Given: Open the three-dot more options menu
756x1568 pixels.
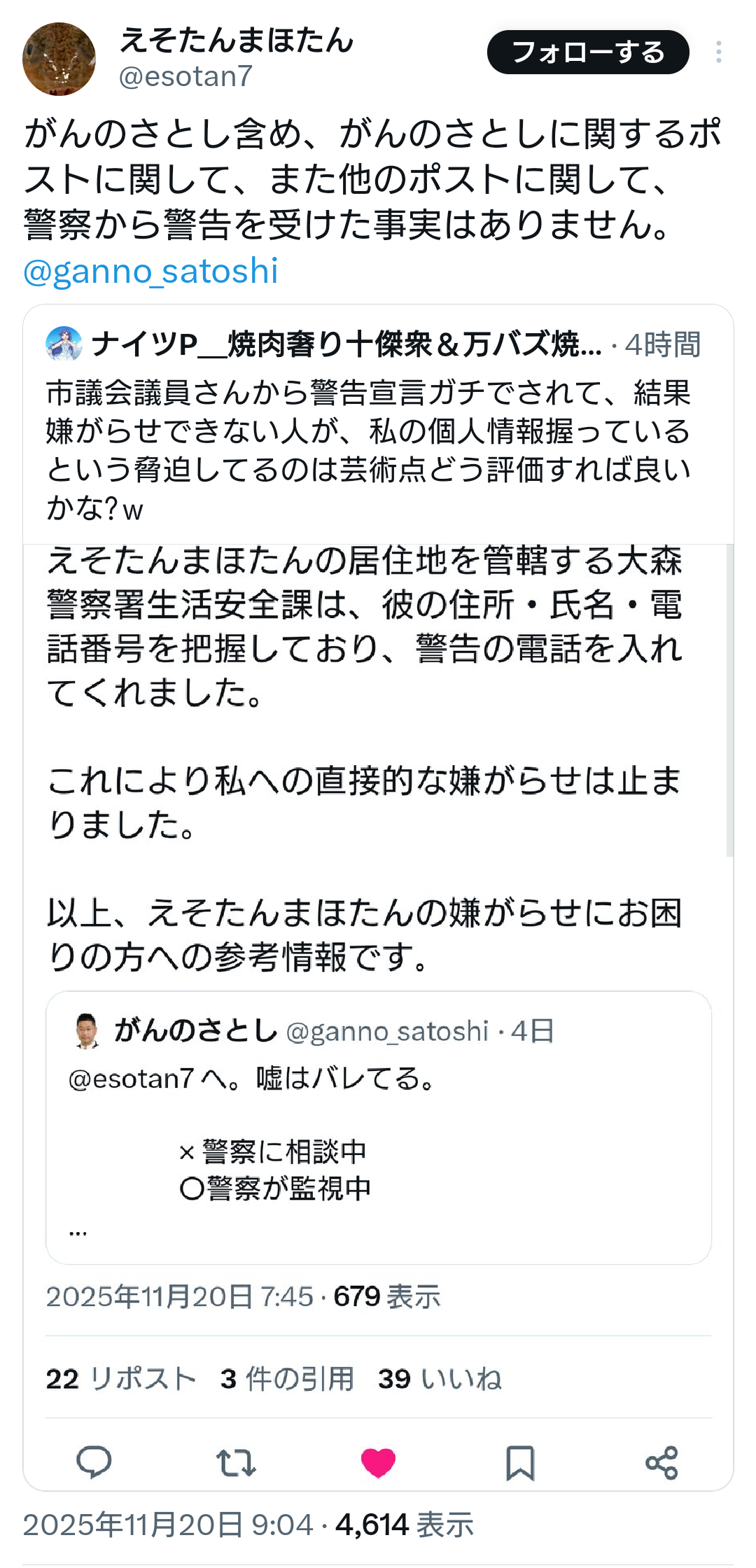Looking at the screenshot, I should (719, 52).
